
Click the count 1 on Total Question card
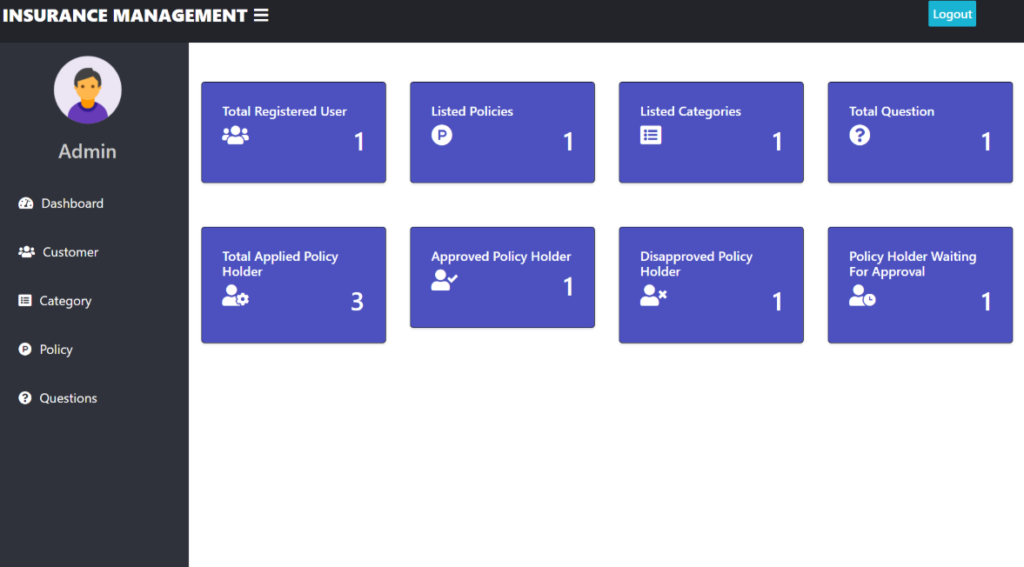pyautogui.click(x=986, y=142)
